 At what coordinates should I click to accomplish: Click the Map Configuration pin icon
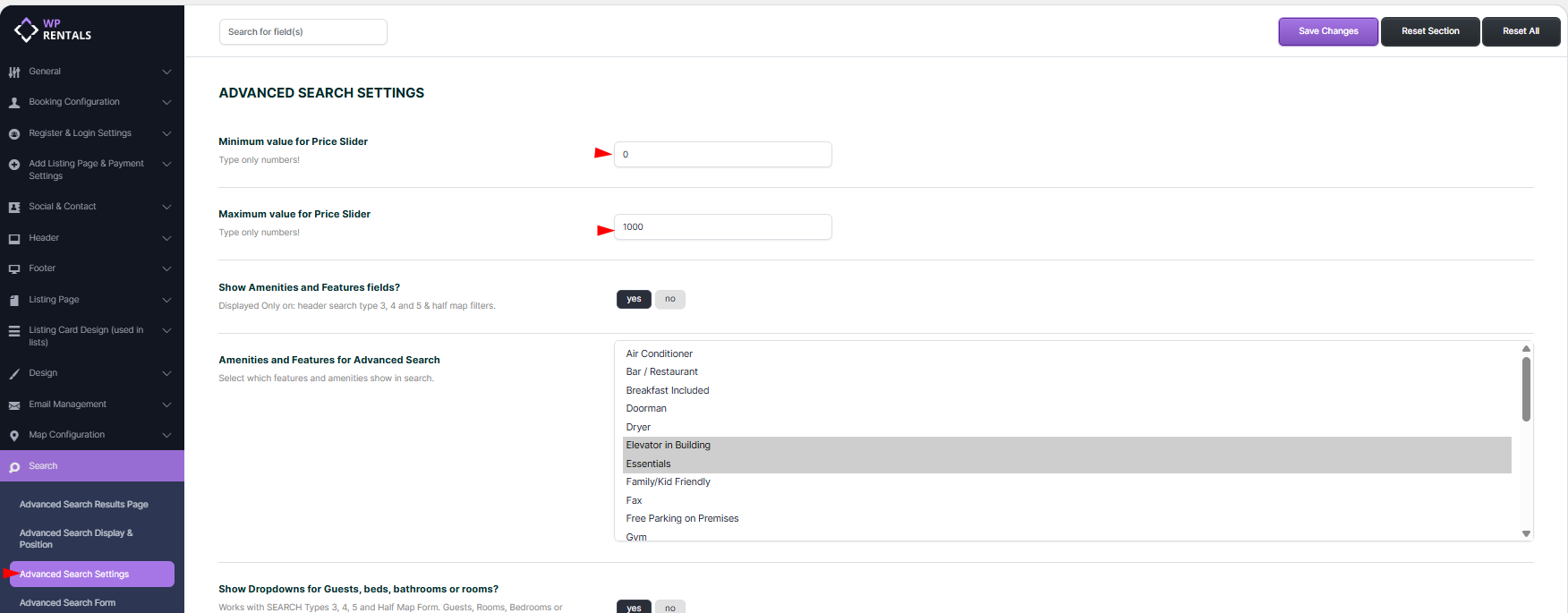(x=14, y=436)
